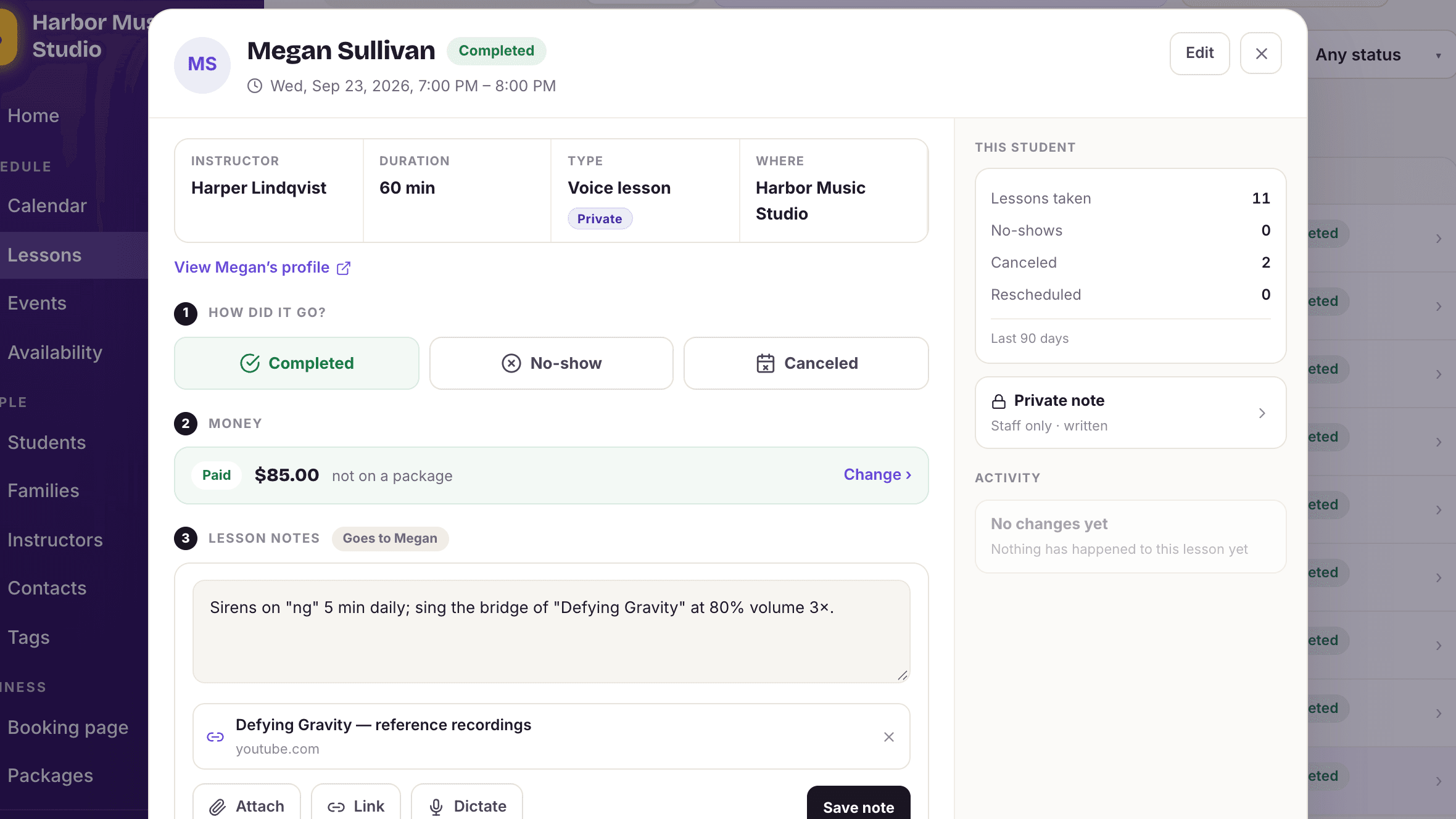
Task: Click the Edit button
Action: pos(1199,54)
